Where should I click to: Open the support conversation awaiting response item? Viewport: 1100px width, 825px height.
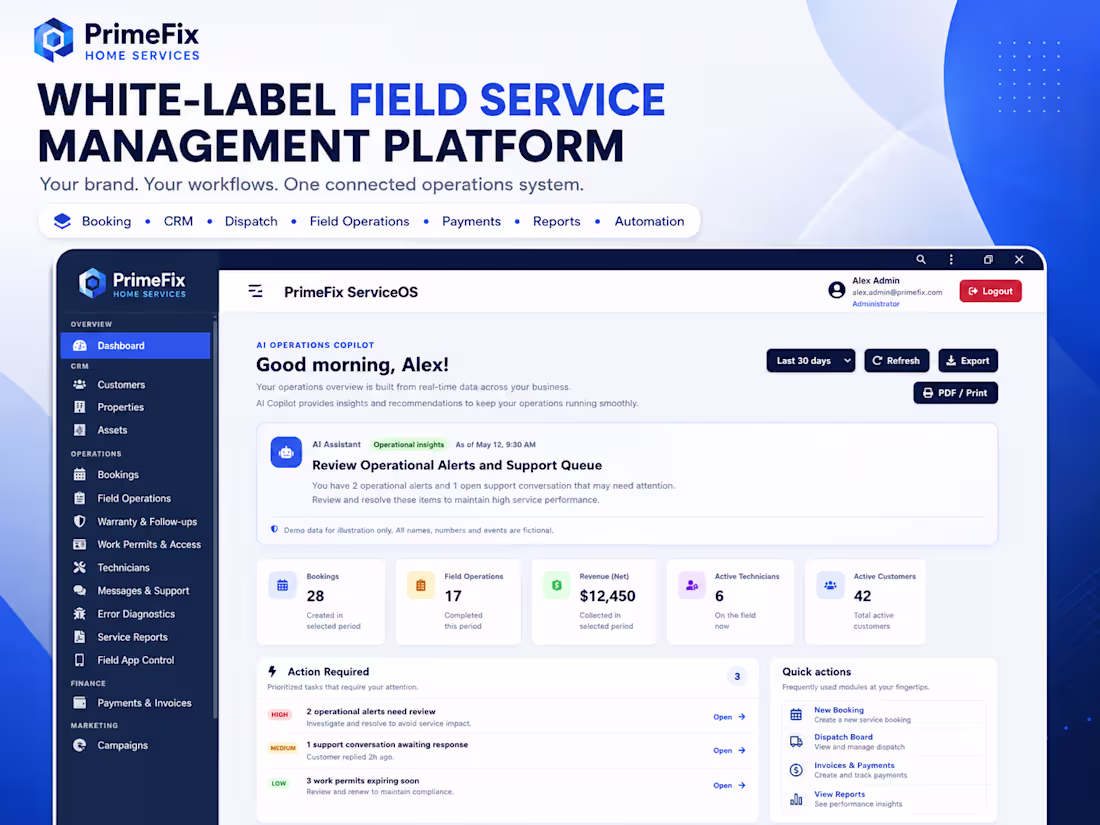[507, 751]
